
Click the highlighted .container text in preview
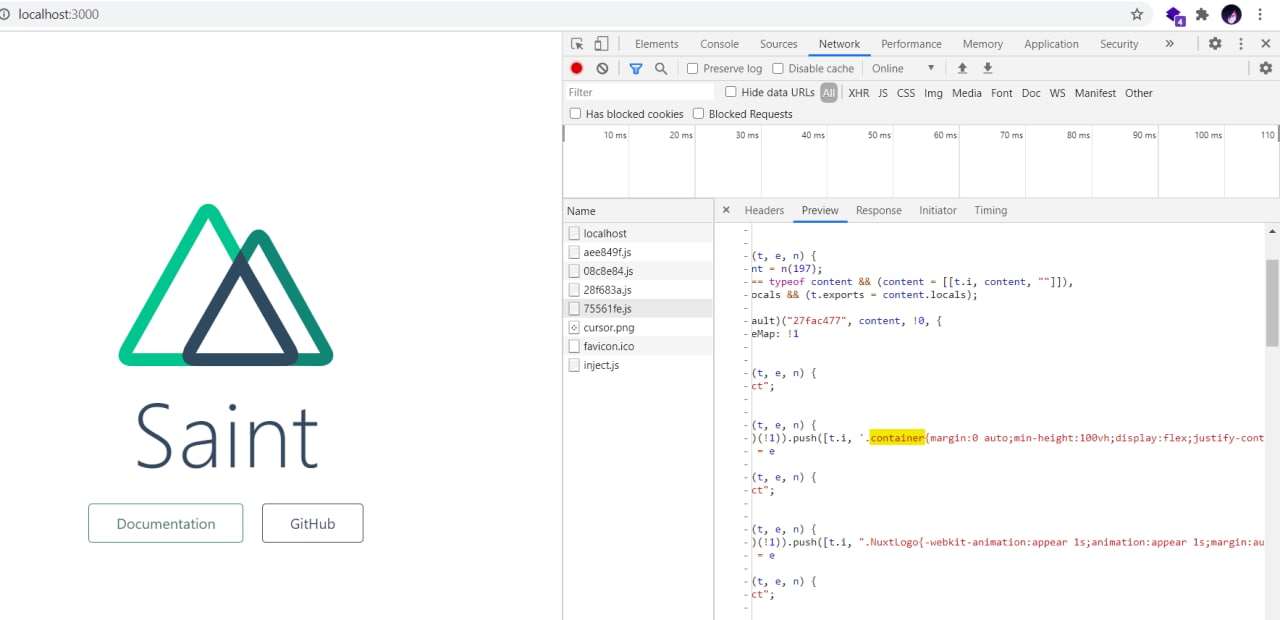[x=897, y=438]
